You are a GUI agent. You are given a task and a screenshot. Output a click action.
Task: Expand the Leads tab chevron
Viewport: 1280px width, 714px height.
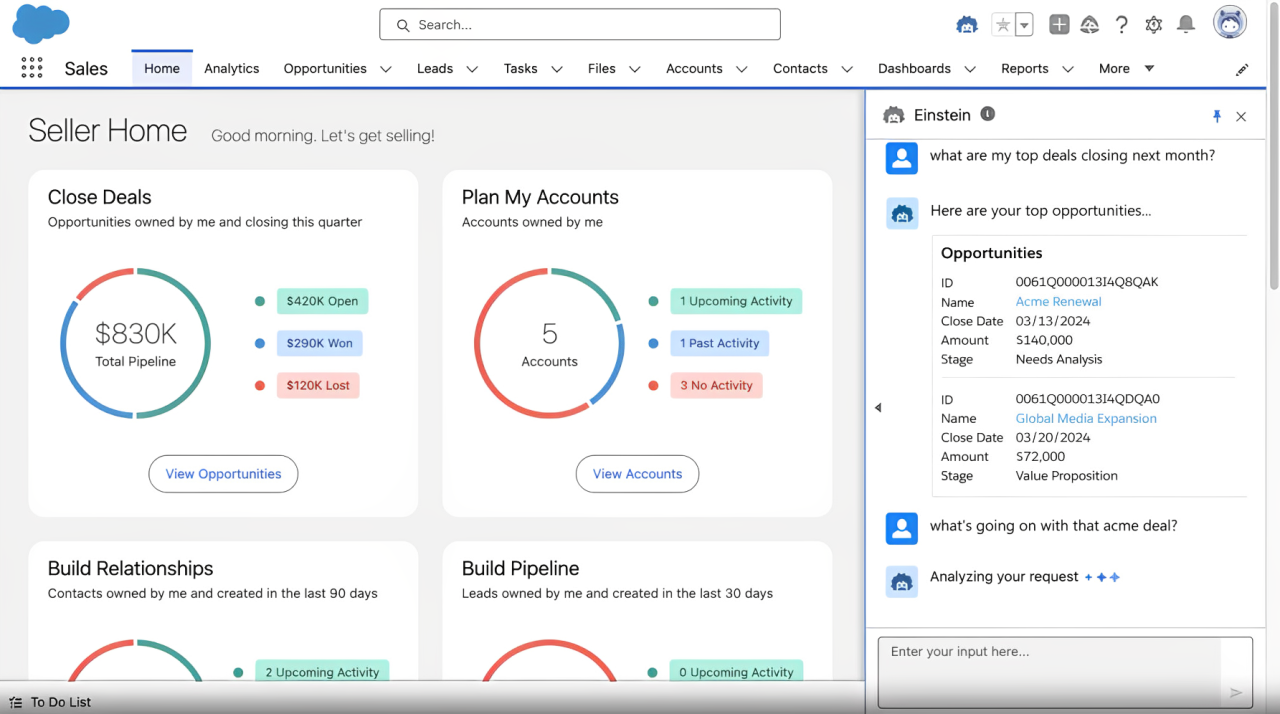[x=472, y=69]
